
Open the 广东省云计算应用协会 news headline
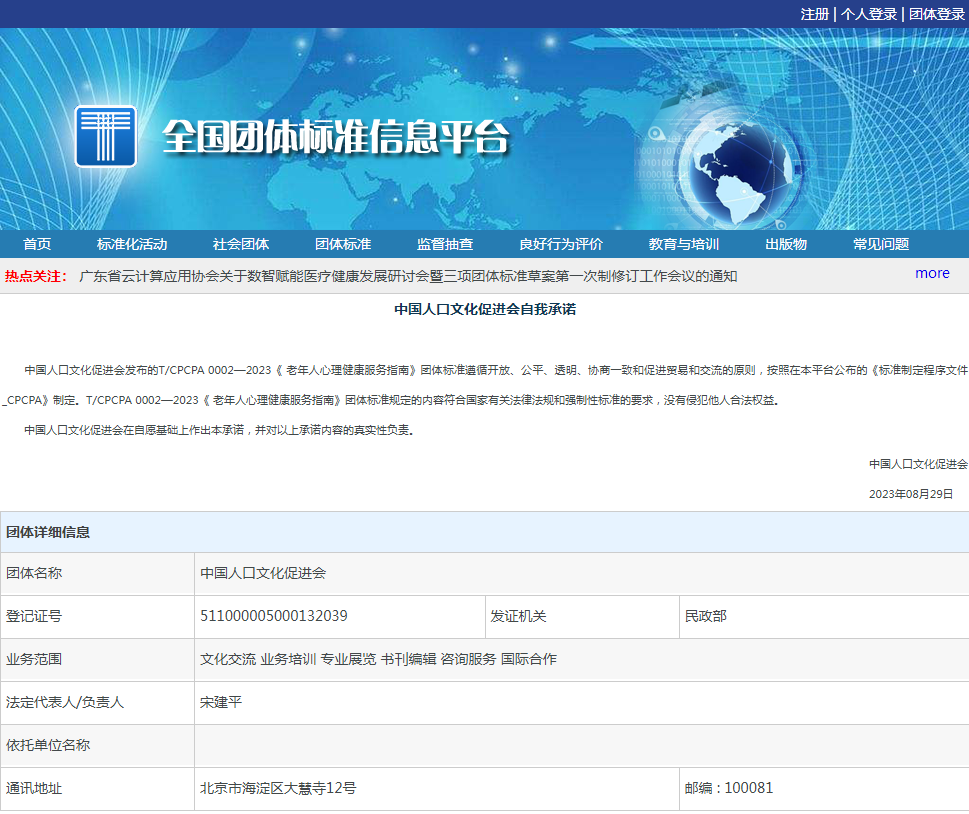408,276
